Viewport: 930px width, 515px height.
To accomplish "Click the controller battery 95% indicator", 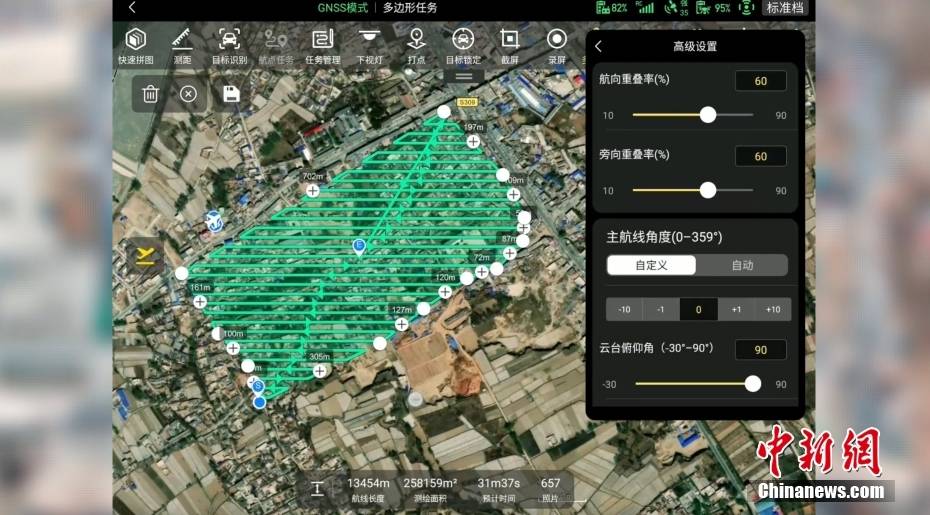I will (x=714, y=8).
